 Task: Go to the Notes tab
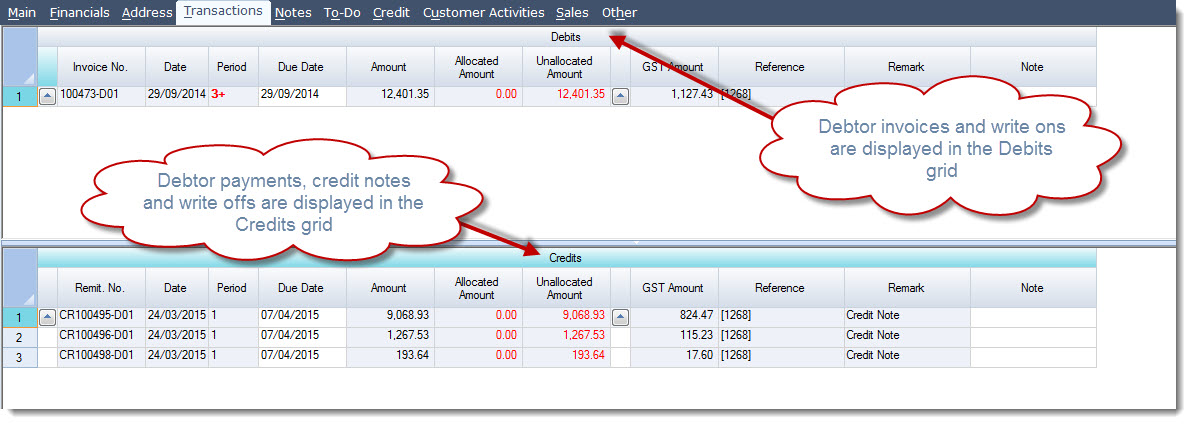(x=292, y=13)
